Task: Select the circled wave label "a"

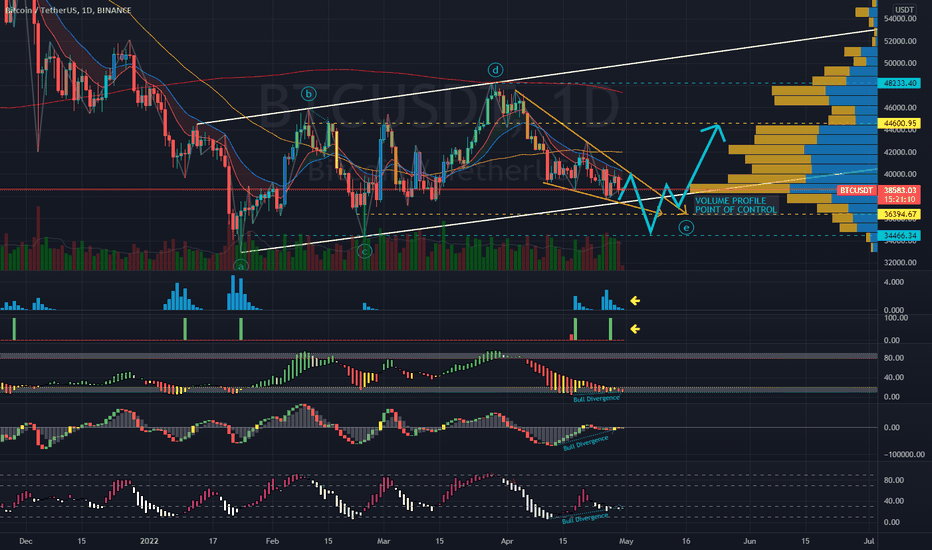Action: coord(241,266)
